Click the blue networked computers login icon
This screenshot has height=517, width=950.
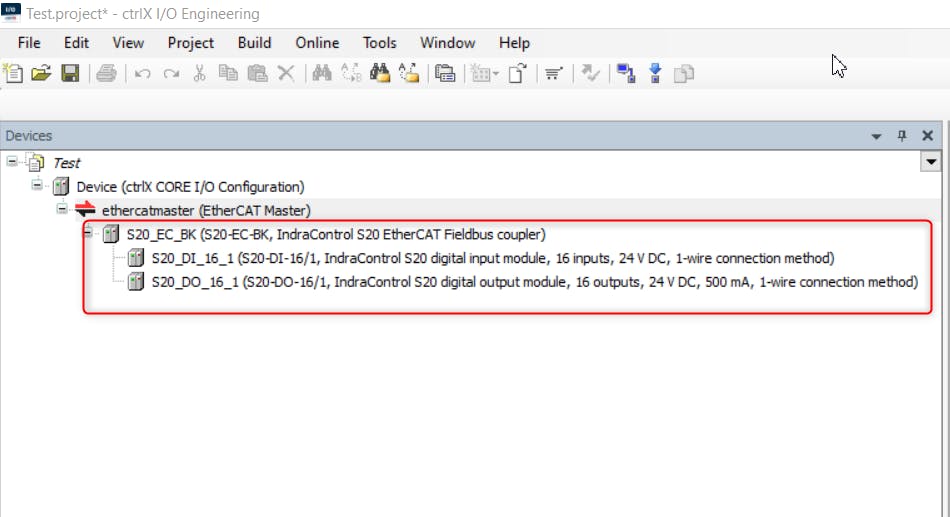(x=626, y=74)
